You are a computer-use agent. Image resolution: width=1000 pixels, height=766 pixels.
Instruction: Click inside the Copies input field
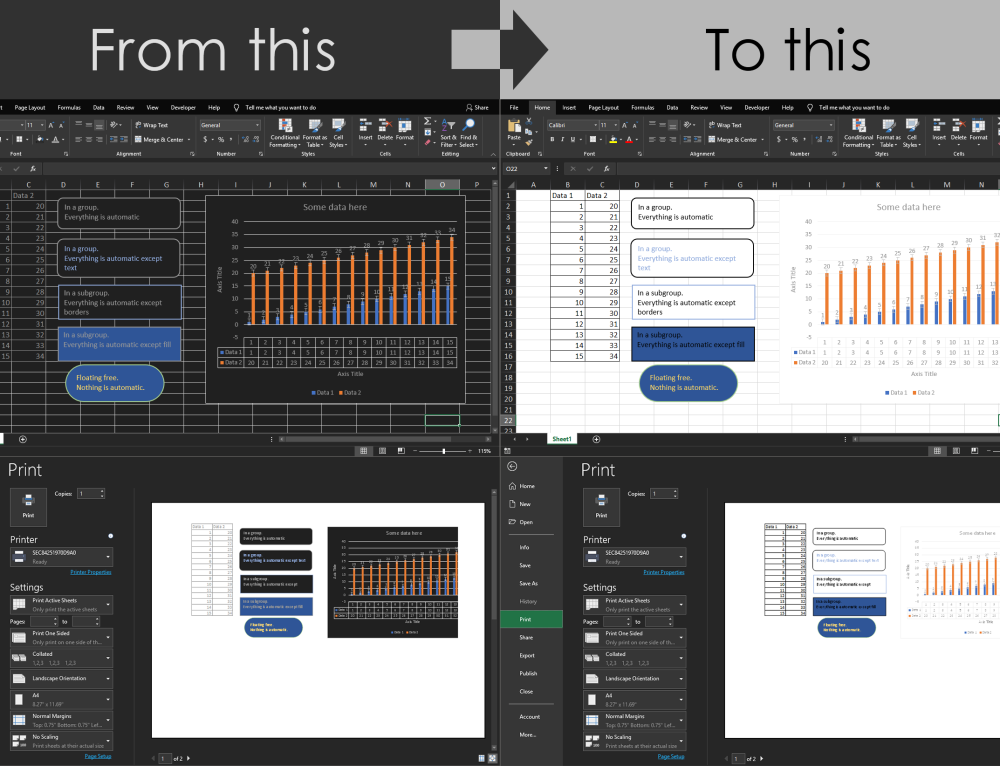[662, 493]
